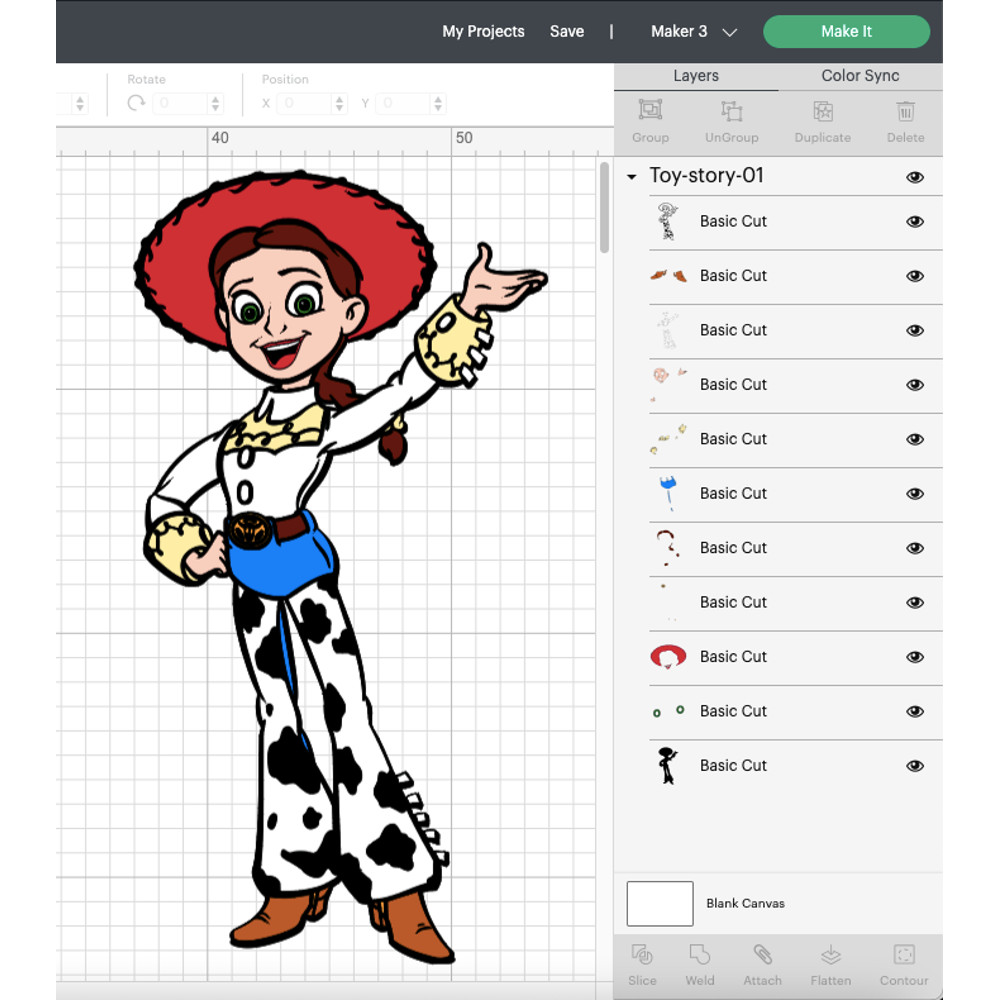This screenshot has width=1000, height=1000.
Task: Select the Flatten tool
Action: pos(830,963)
